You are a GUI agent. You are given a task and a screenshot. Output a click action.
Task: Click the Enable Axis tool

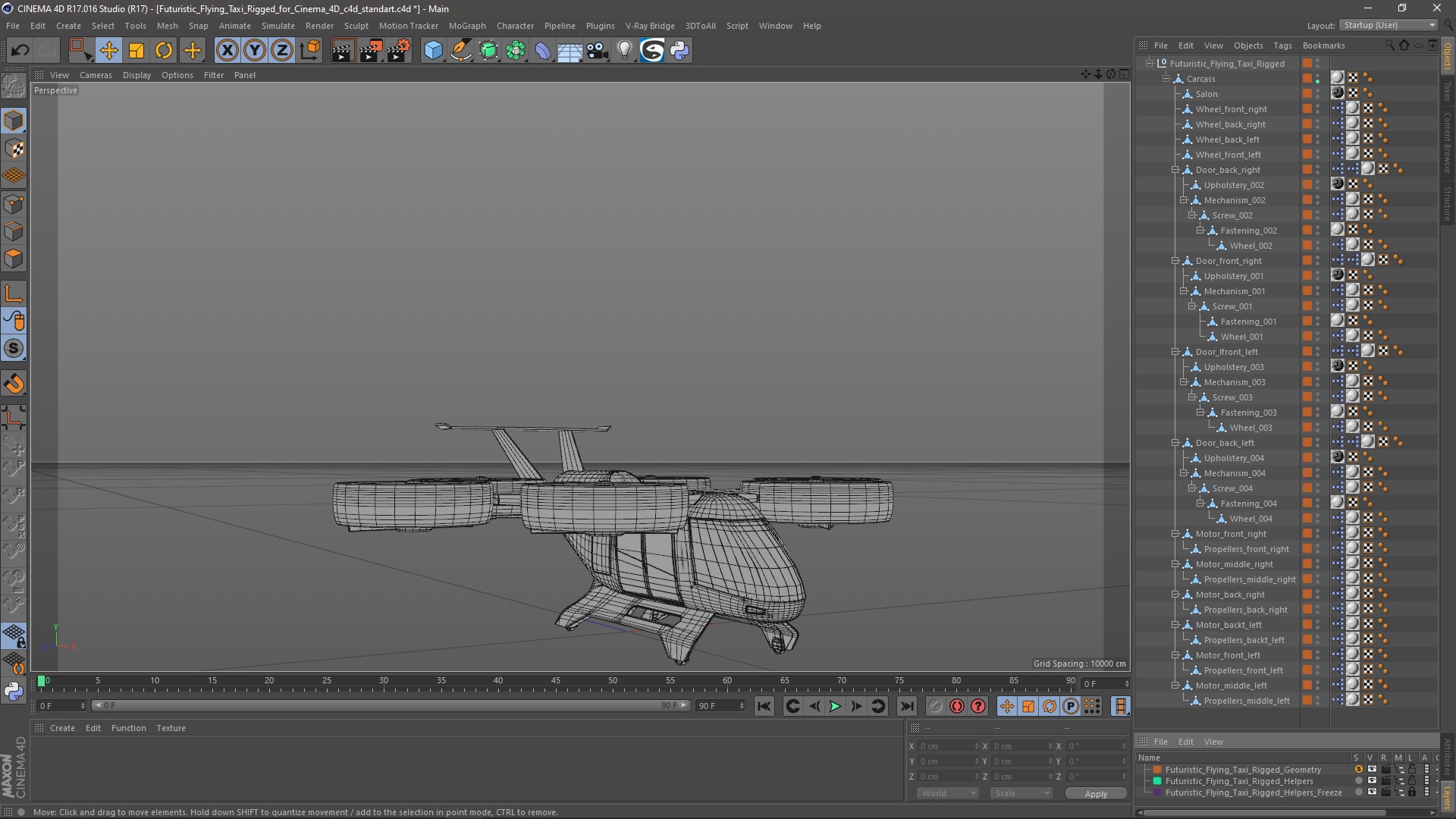click(14, 293)
